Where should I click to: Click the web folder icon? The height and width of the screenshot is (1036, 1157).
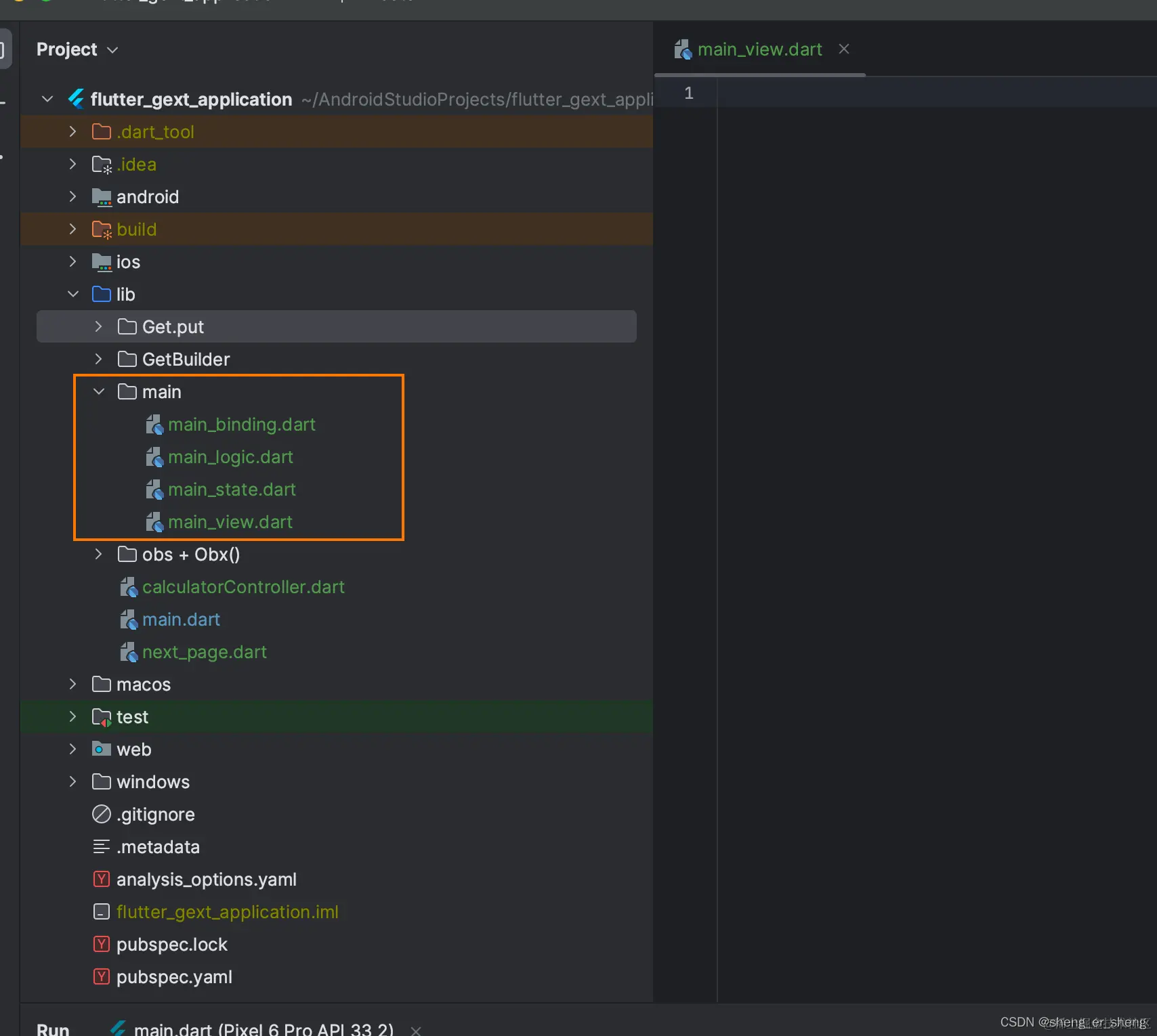pos(102,749)
